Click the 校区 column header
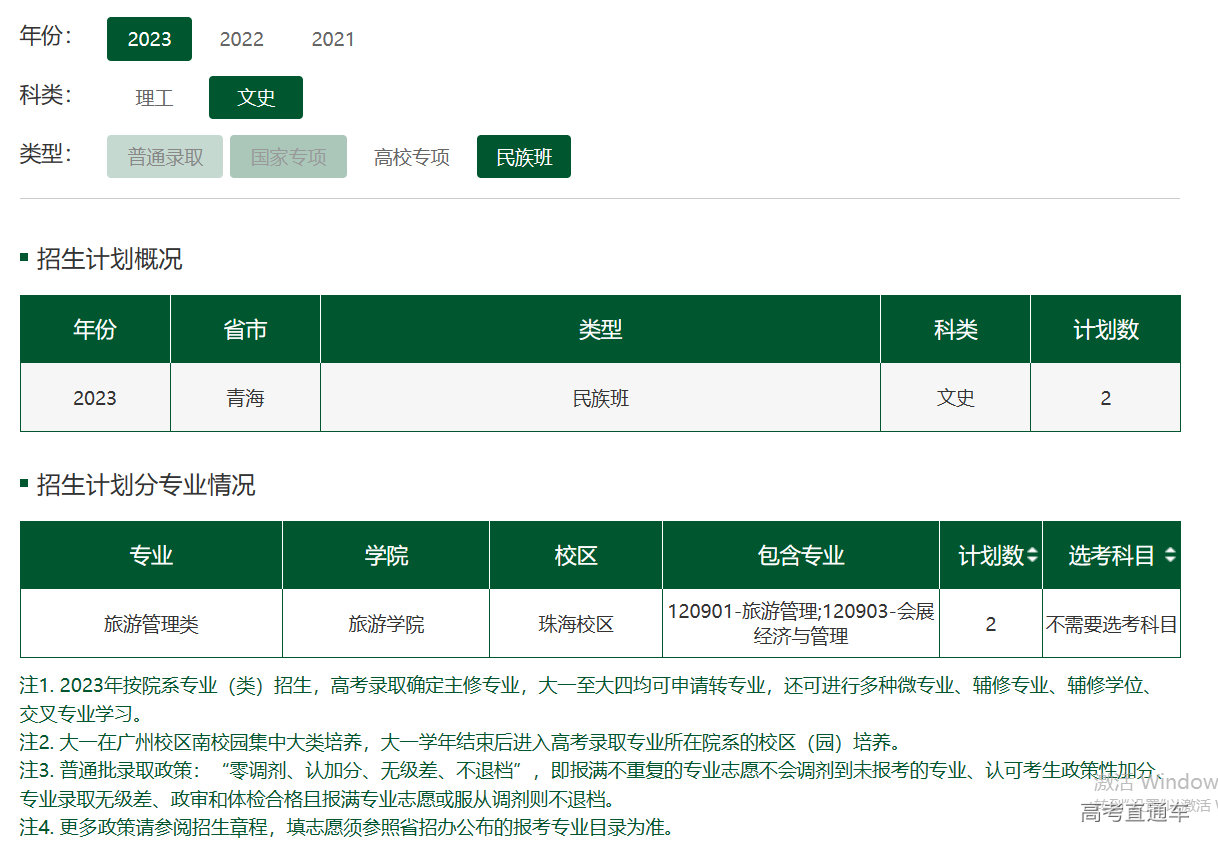Viewport: 1218px width, 852px height. (576, 555)
